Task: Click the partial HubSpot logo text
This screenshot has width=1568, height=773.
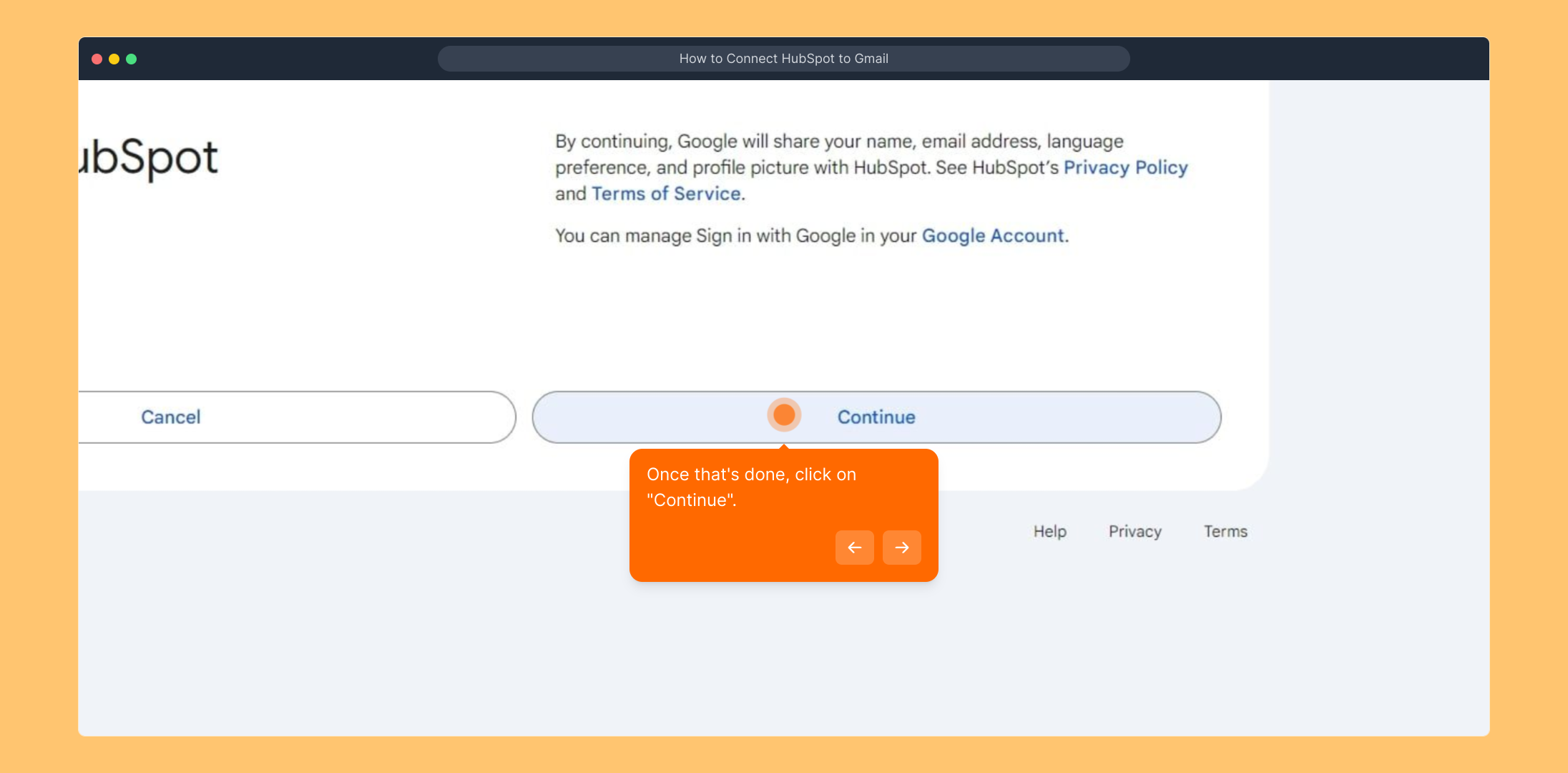Action: tap(149, 157)
